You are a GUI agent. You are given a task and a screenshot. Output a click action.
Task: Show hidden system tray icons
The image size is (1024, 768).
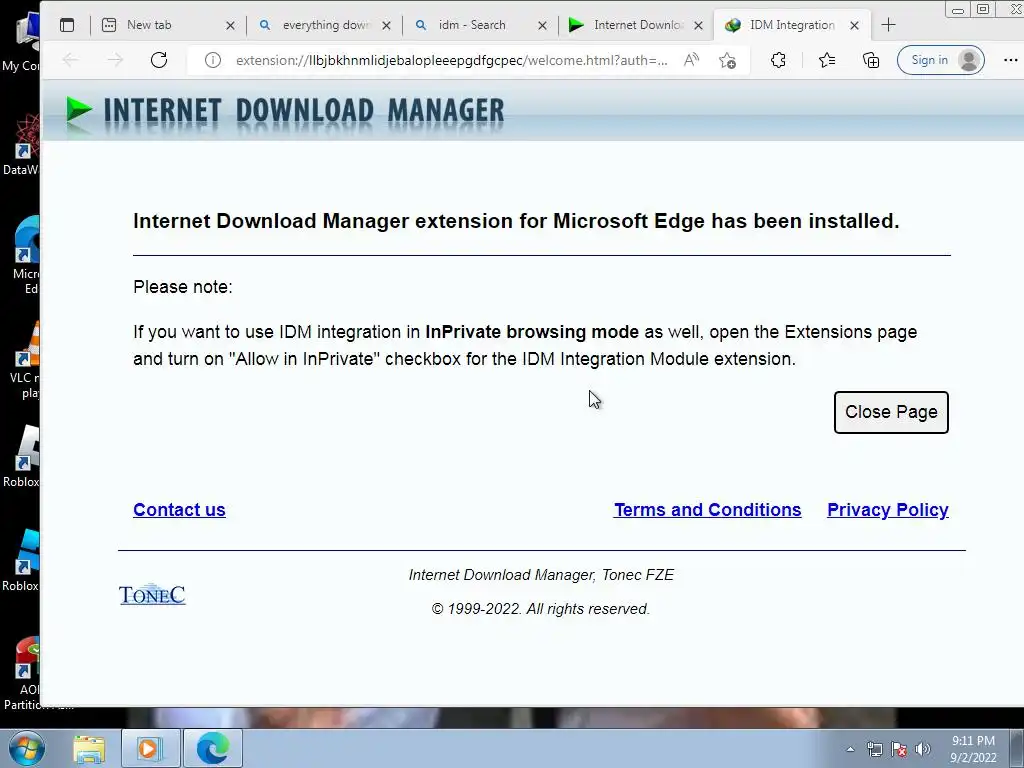pos(850,750)
